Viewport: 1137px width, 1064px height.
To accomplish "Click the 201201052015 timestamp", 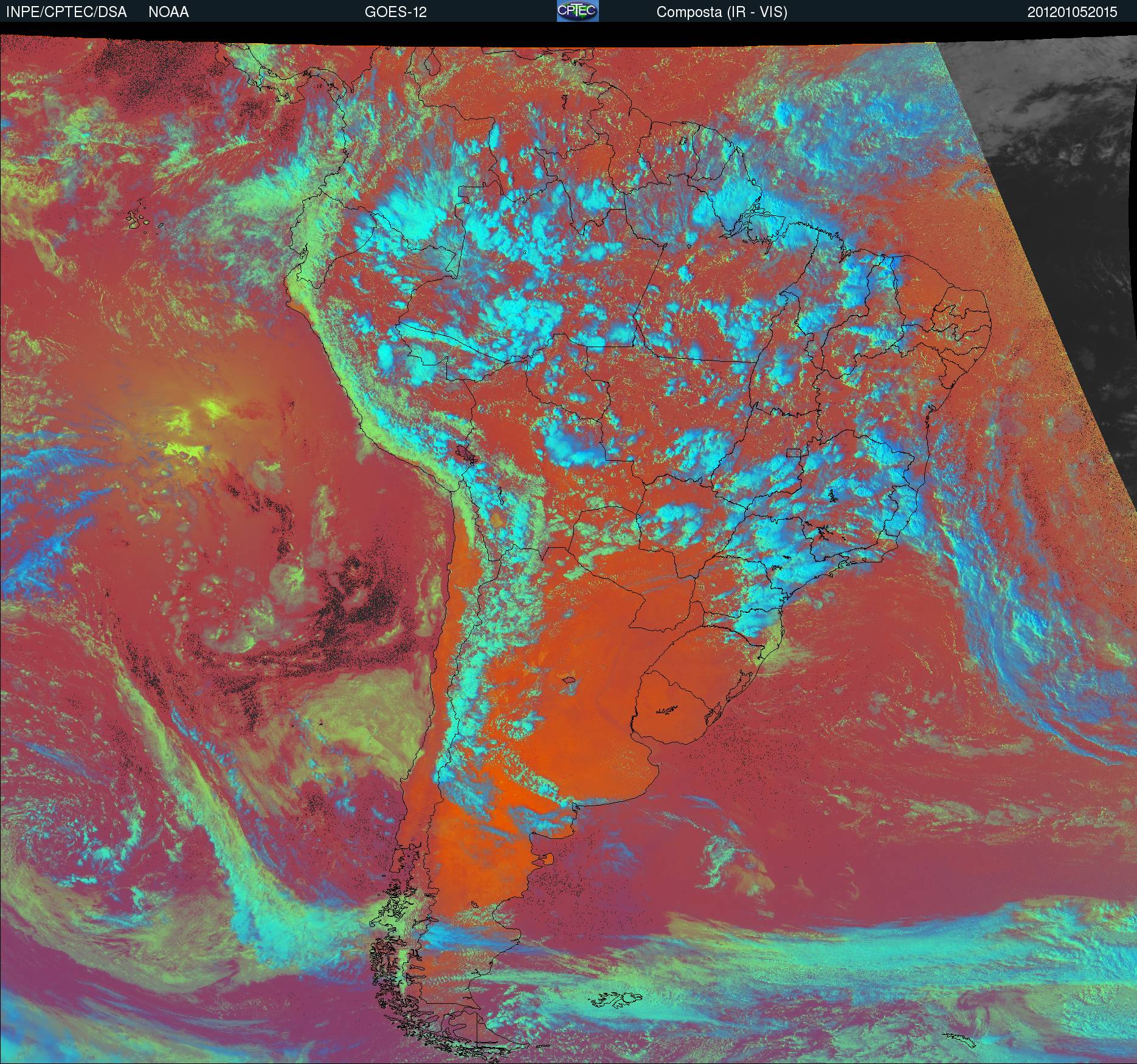I will click(x=1073, y=12).
